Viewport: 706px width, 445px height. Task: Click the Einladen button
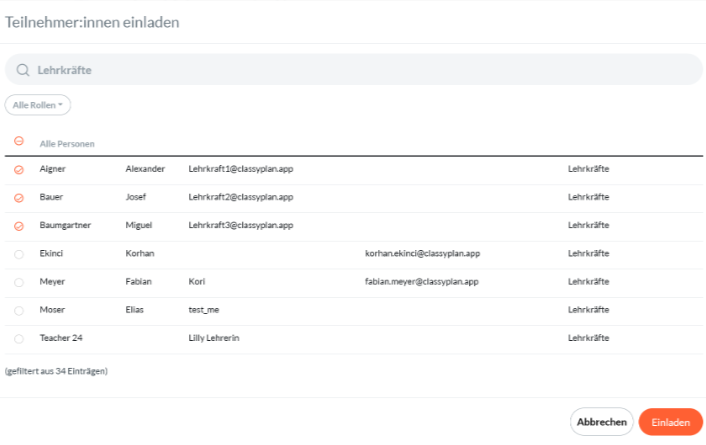click(x=670, y=422)
